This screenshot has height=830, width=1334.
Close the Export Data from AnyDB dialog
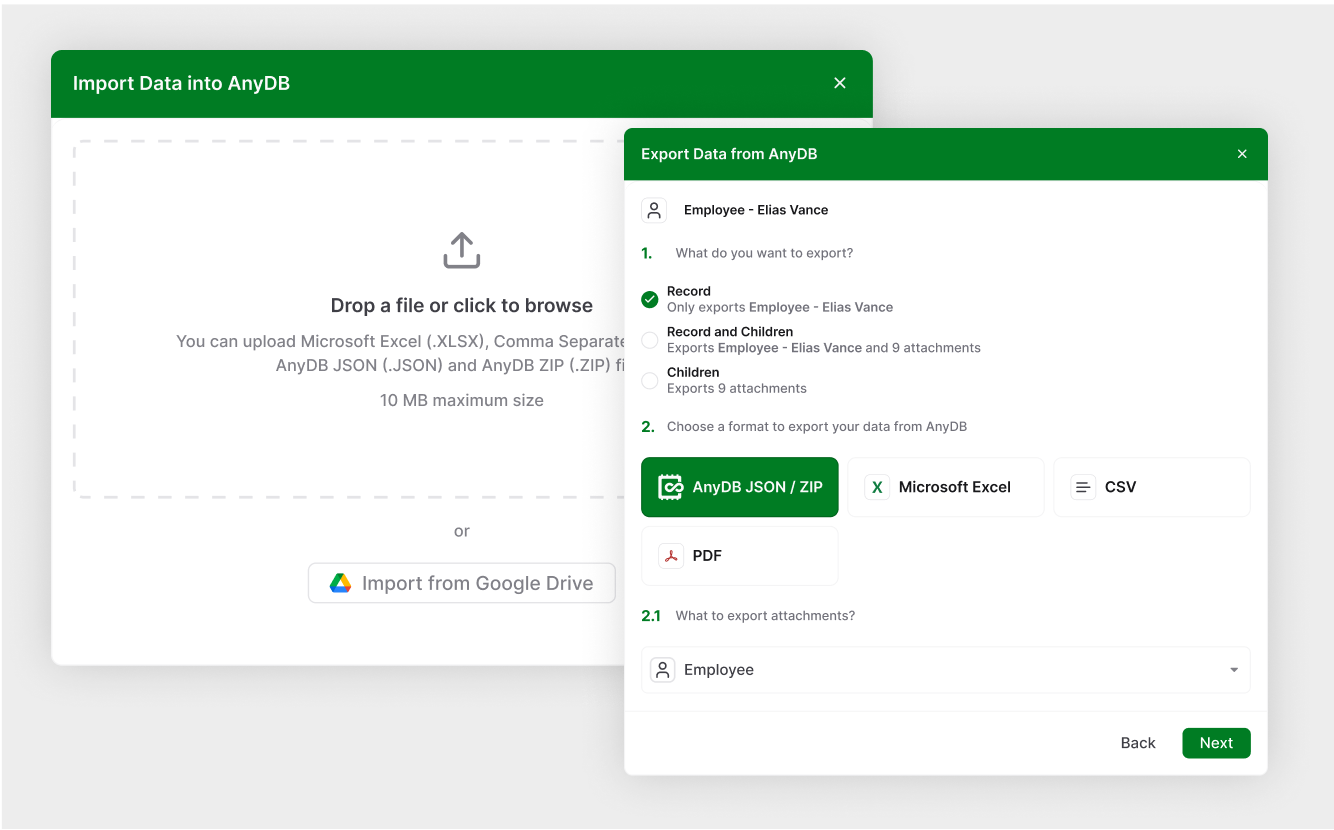pos(1242,154)
